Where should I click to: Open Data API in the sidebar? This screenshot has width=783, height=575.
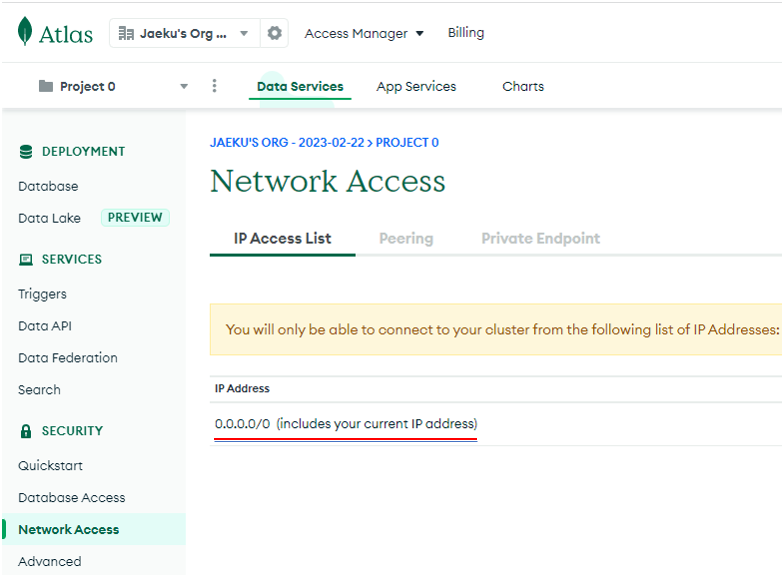[45, 326]
